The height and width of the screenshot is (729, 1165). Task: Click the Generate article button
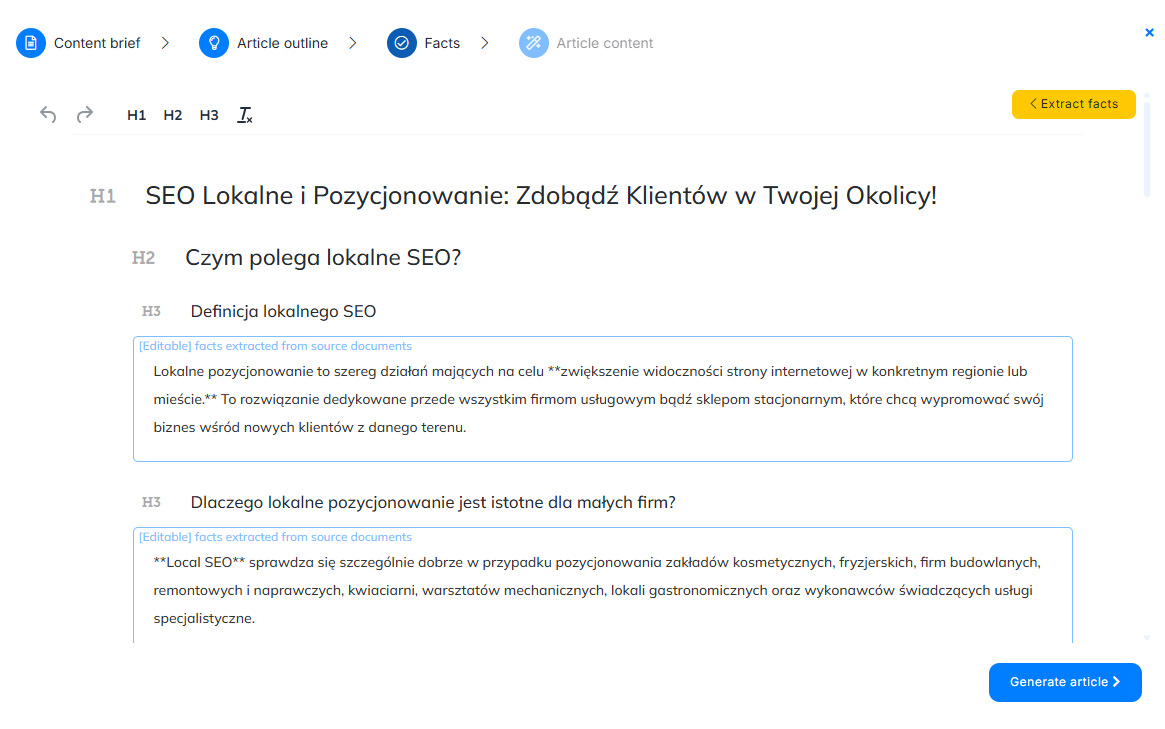pyautogui.click(x=1064, y=682)
